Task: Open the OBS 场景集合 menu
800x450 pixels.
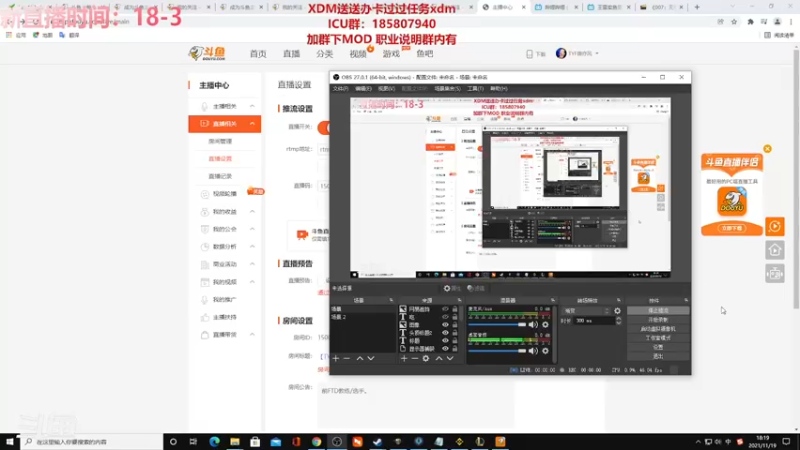Action: tap(447, 89)
